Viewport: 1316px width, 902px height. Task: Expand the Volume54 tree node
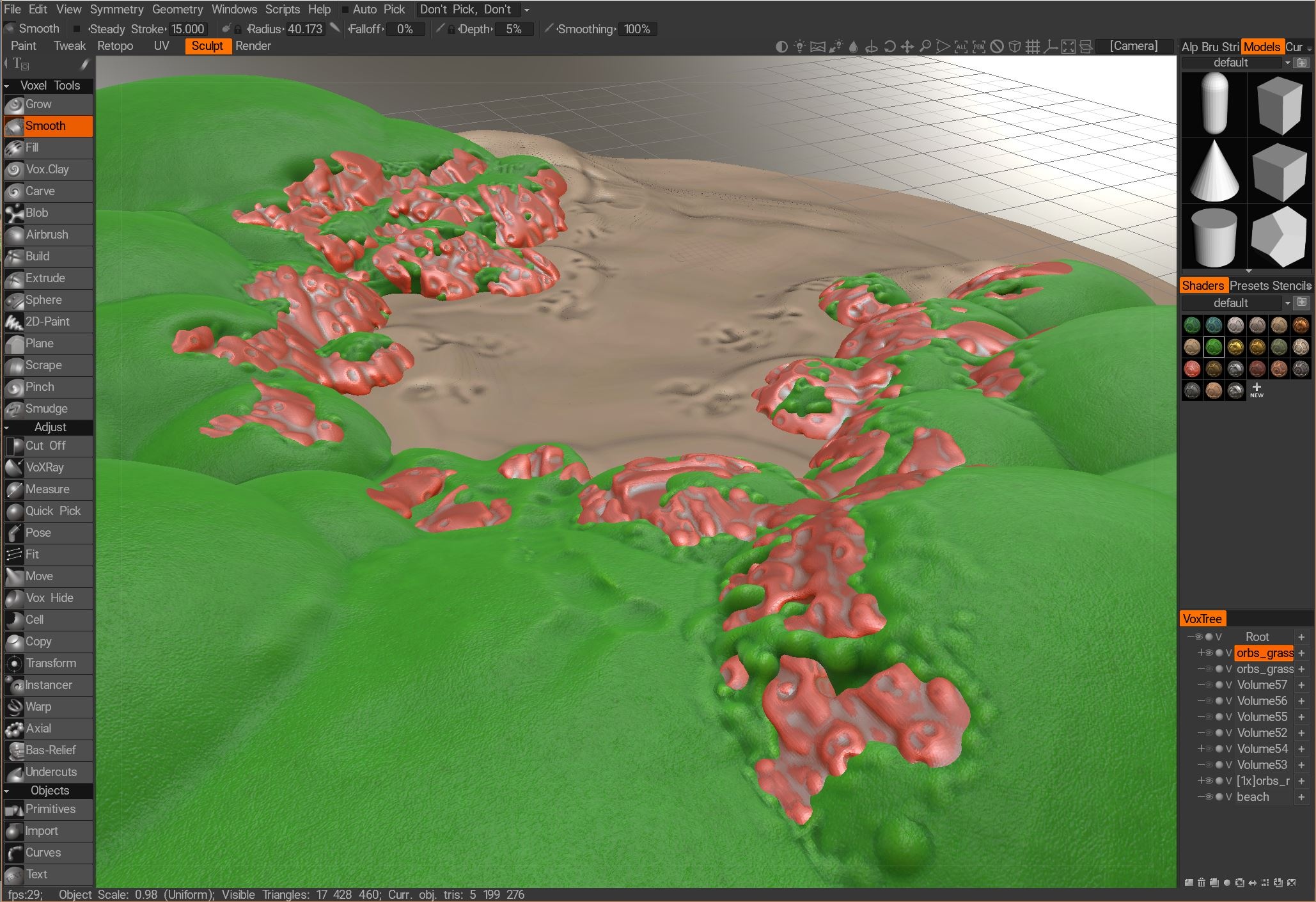tap(1200, 749)
